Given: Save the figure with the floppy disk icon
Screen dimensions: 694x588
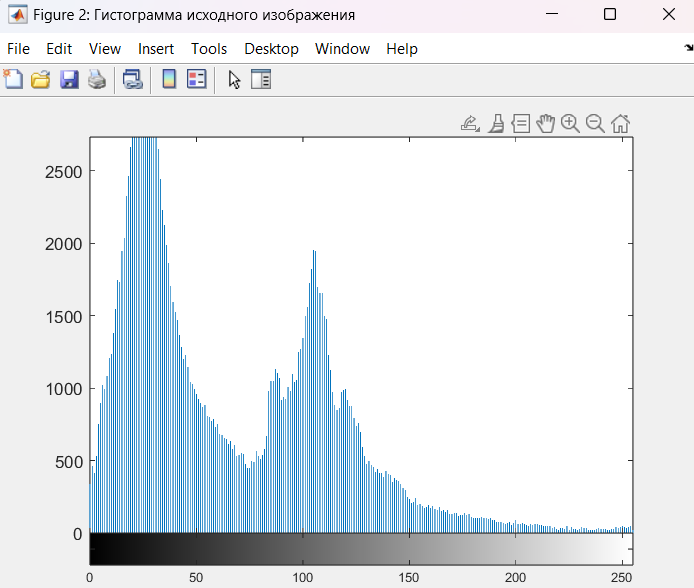Looking at the screenshot, I should click(x=69, y=80).
